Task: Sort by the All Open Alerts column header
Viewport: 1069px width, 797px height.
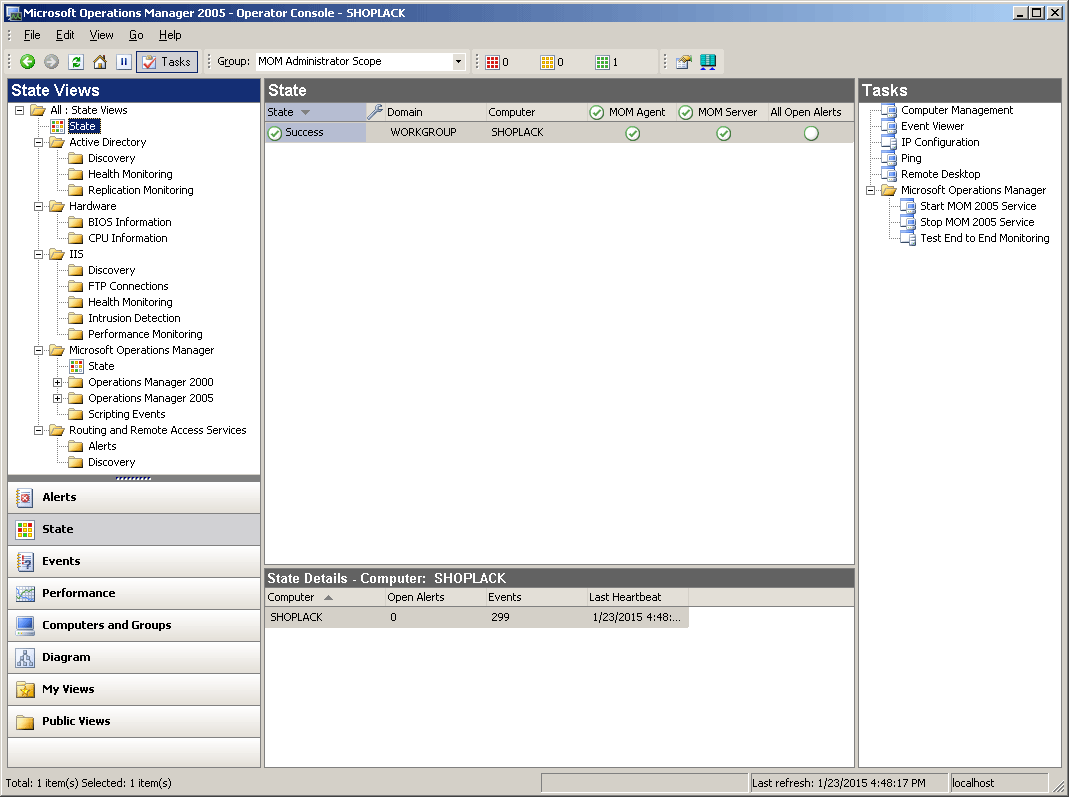Action: [x=811, y=112]
